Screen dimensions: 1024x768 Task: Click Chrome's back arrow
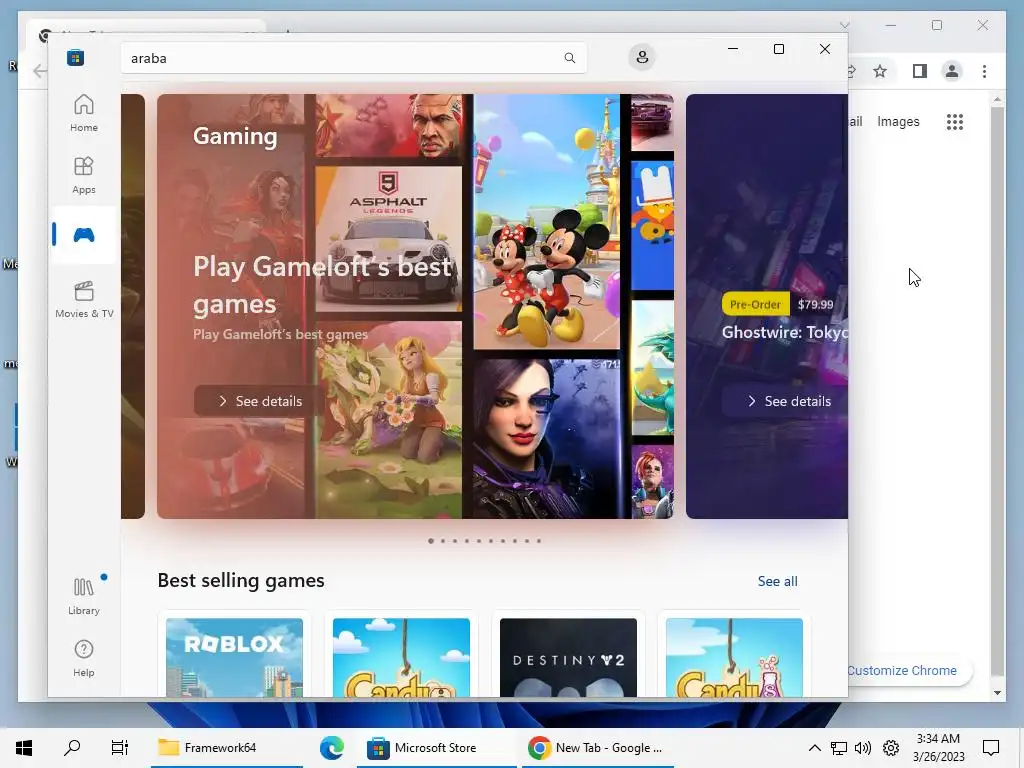coord(40,71)
